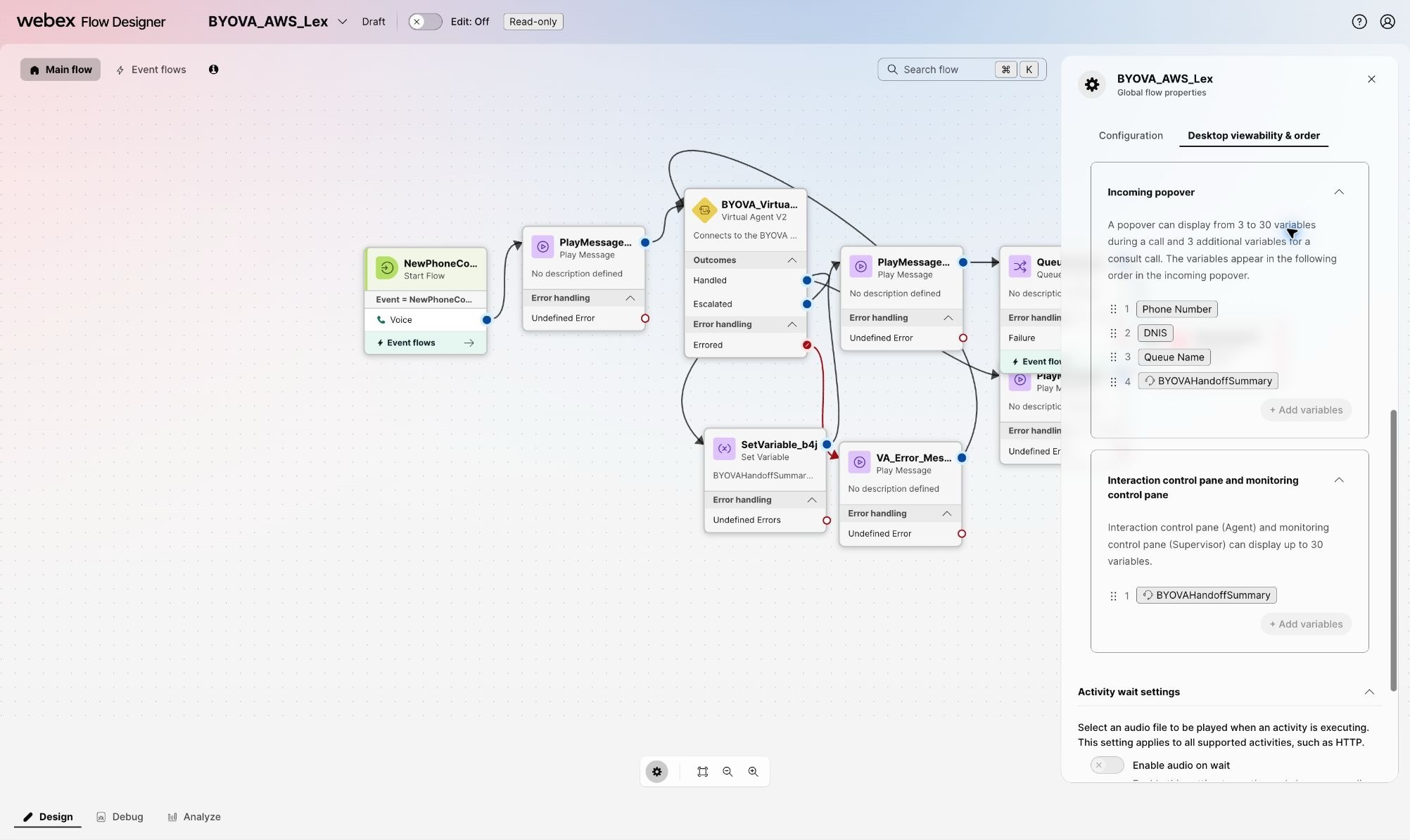Image resolution: width=1410 pixels, height=840 pixels.
Task: Click the Search flow input field
Action: click(962, 69)
